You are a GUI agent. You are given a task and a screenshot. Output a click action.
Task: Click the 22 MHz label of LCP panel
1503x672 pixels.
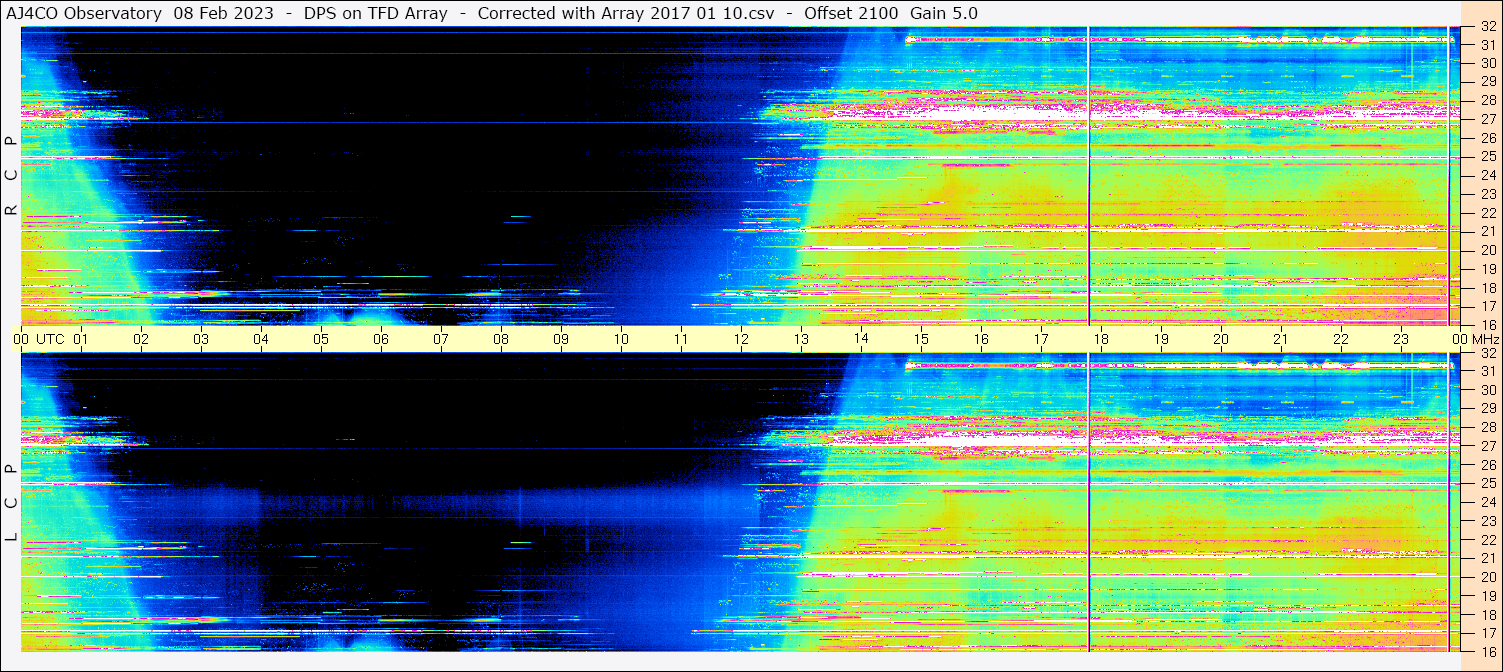point(1488,540)
